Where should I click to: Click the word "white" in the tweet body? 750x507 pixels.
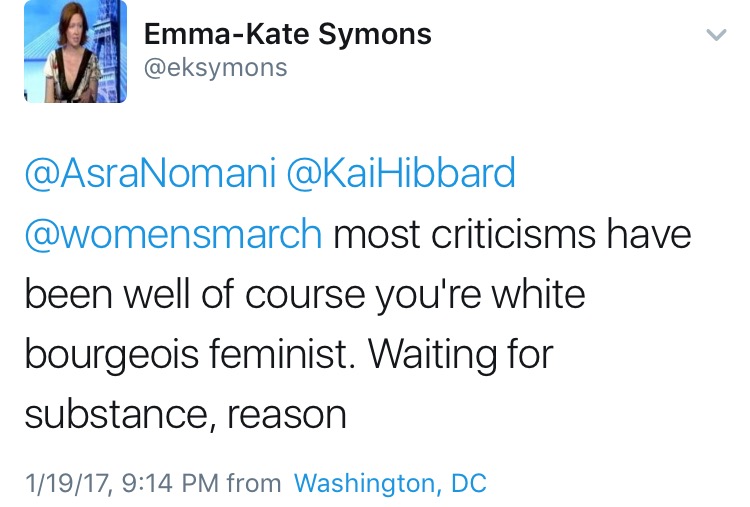pos(539,295)
